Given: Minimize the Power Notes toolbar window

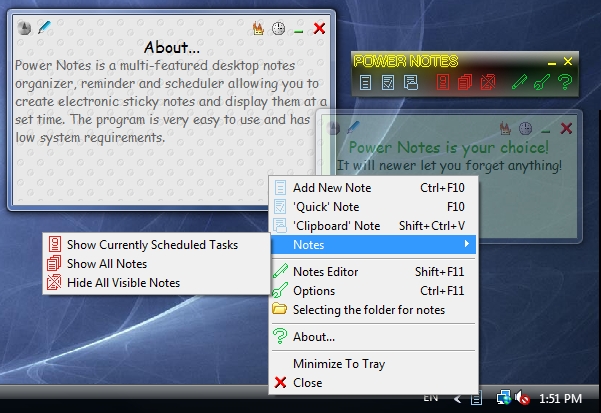Looking at the screenshot, I should [x=552, y=63].
